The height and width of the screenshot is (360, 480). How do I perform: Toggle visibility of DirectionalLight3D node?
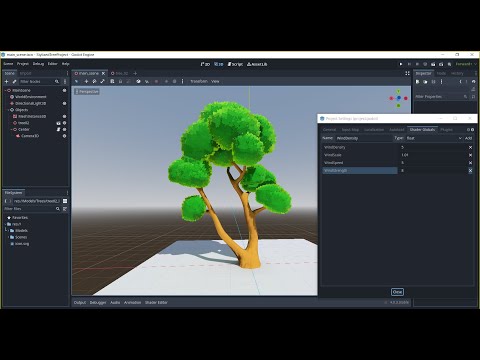[x=64, y=103]
